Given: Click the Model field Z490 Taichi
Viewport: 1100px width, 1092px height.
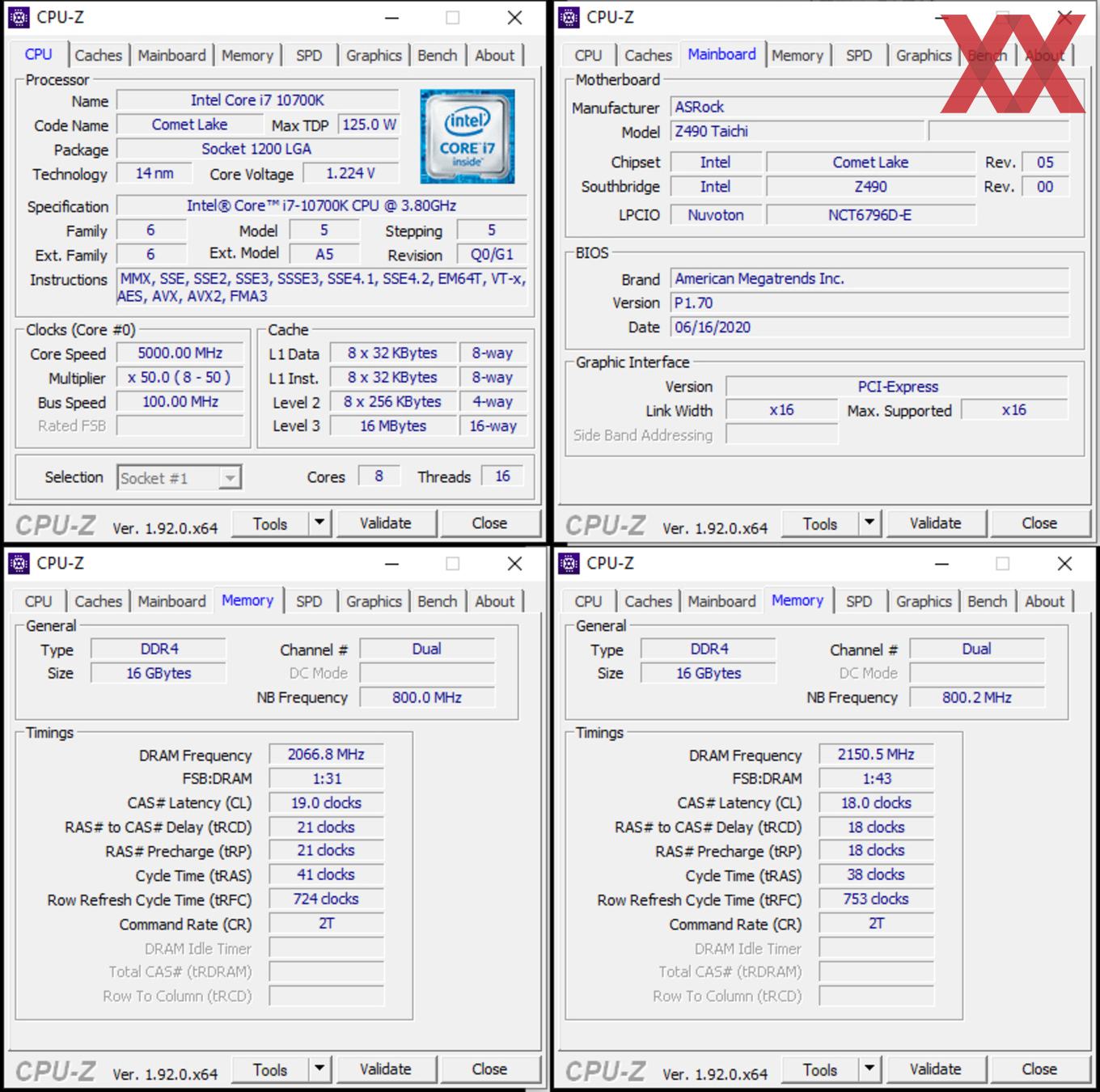Looking at the screenshot, I should (x=797, y=131).
